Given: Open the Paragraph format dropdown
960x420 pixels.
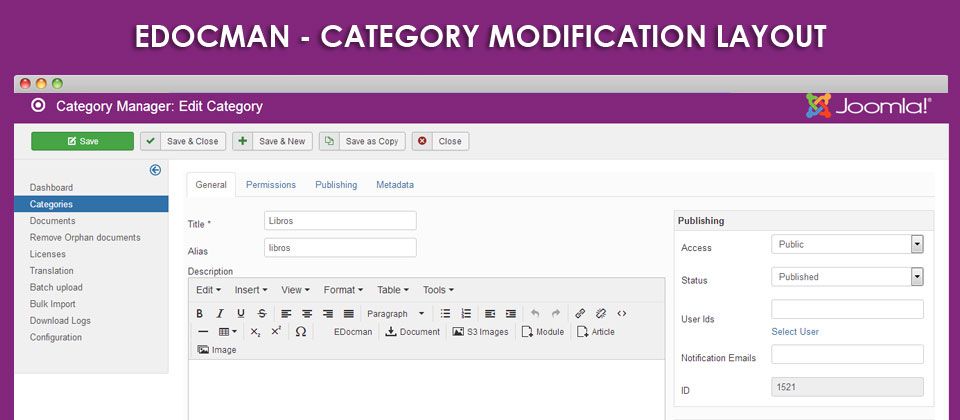Looking at the screenshot, I should tap(395, 313).
